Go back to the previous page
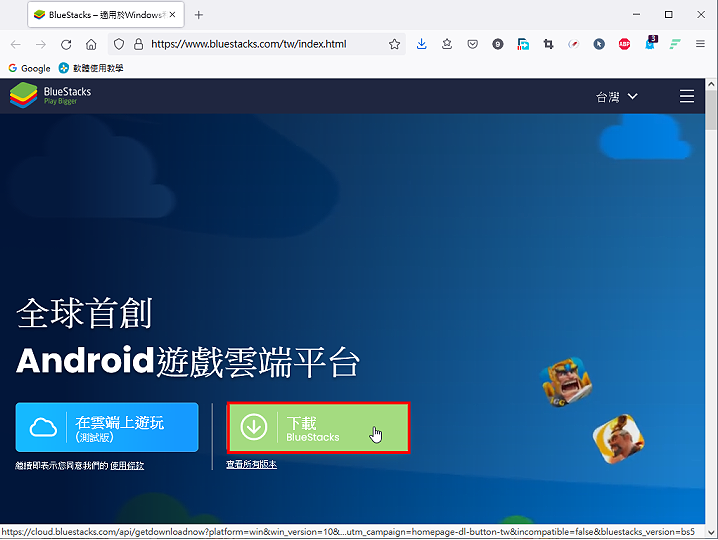 pos(16,44)
